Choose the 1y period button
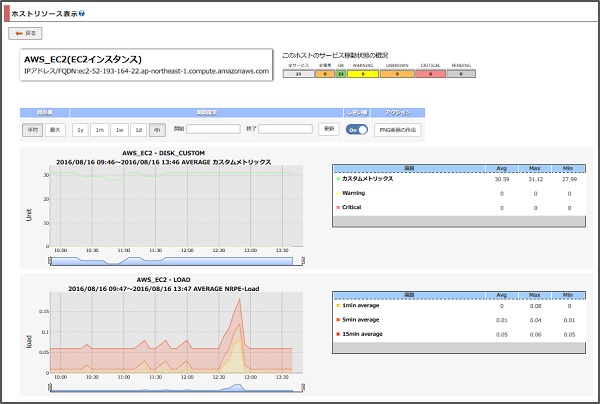The image size is (600, 404). pyautogui.click(x=80, y=130)
